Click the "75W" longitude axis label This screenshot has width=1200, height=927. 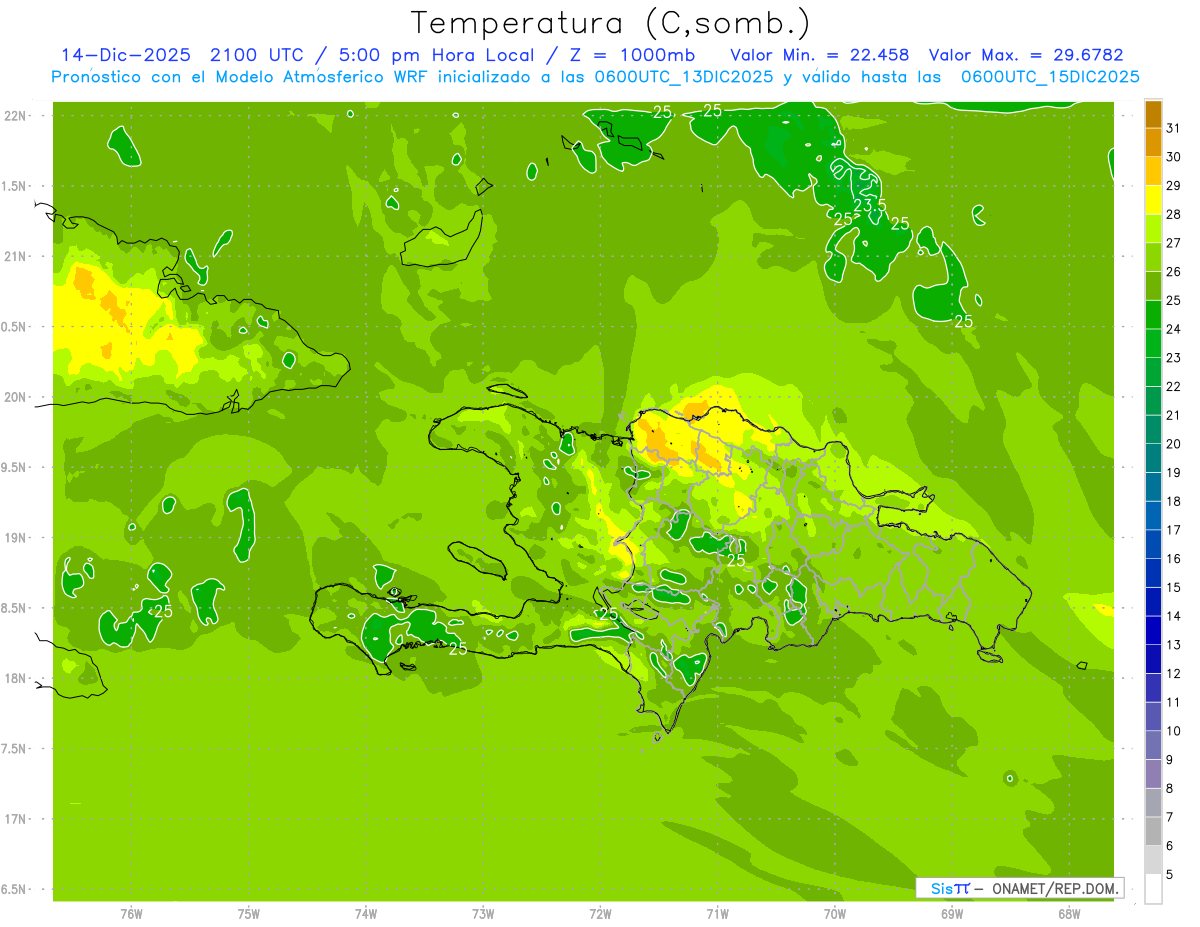[x=249, y=913]
